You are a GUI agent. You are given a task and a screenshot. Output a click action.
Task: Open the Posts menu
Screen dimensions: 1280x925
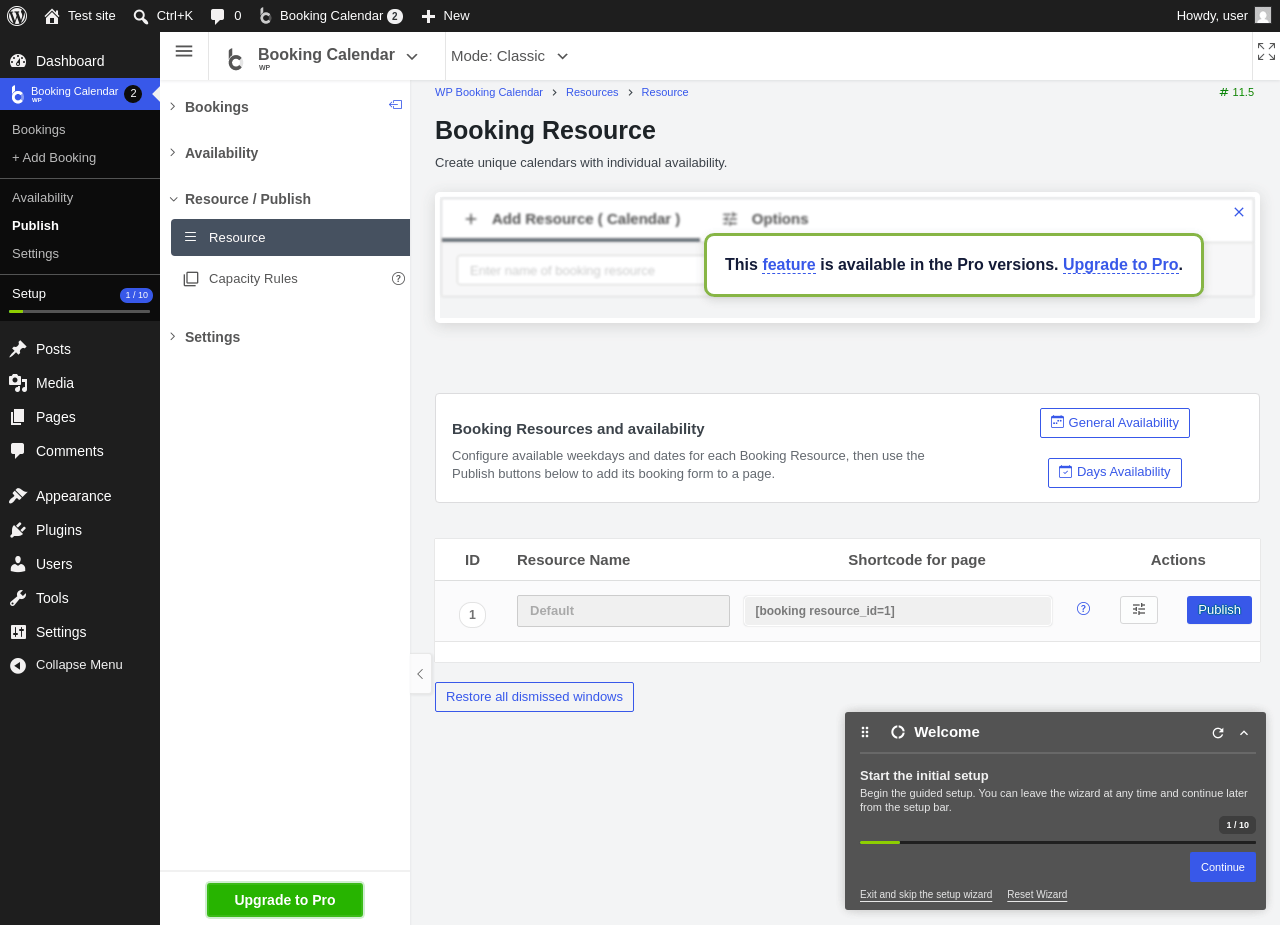(80, 349)
